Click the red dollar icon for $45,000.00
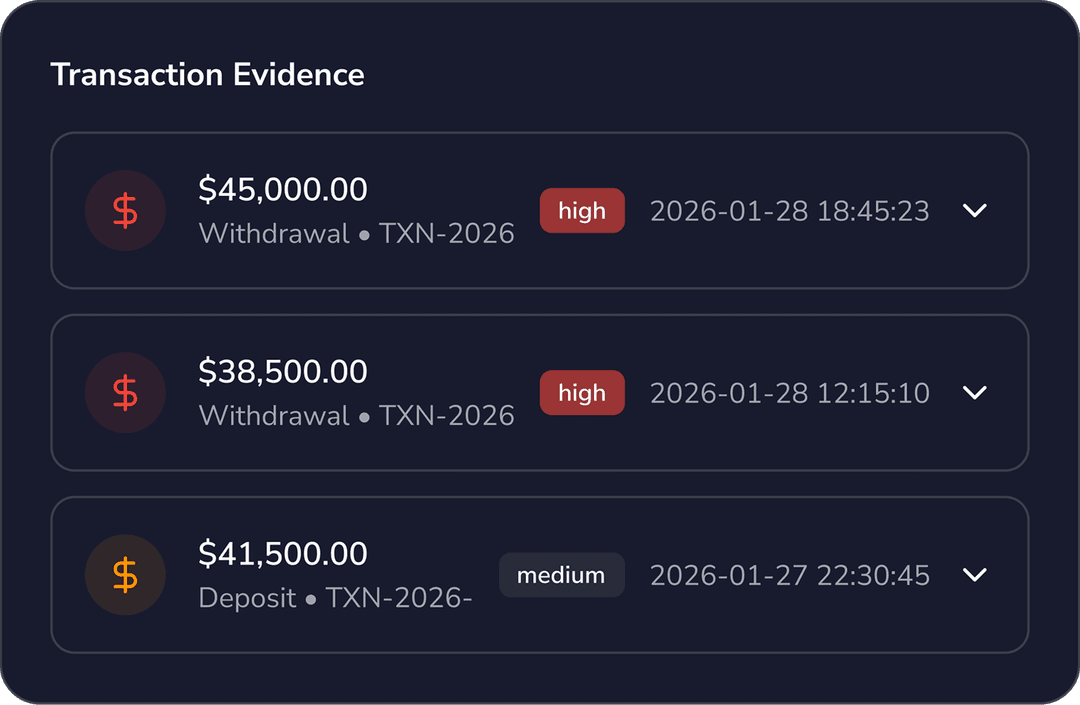The image size is (1080, 705). coord(125,211)
